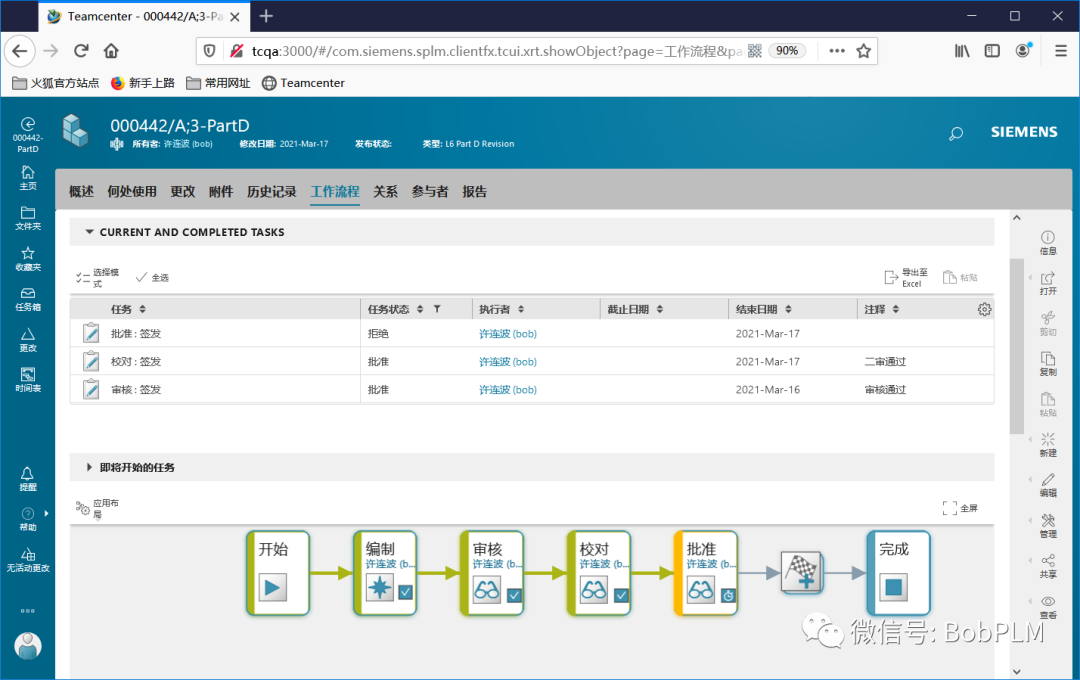1080x680 pixels.
Task: Open the user avatar profile icon
Action: point(28,646)
